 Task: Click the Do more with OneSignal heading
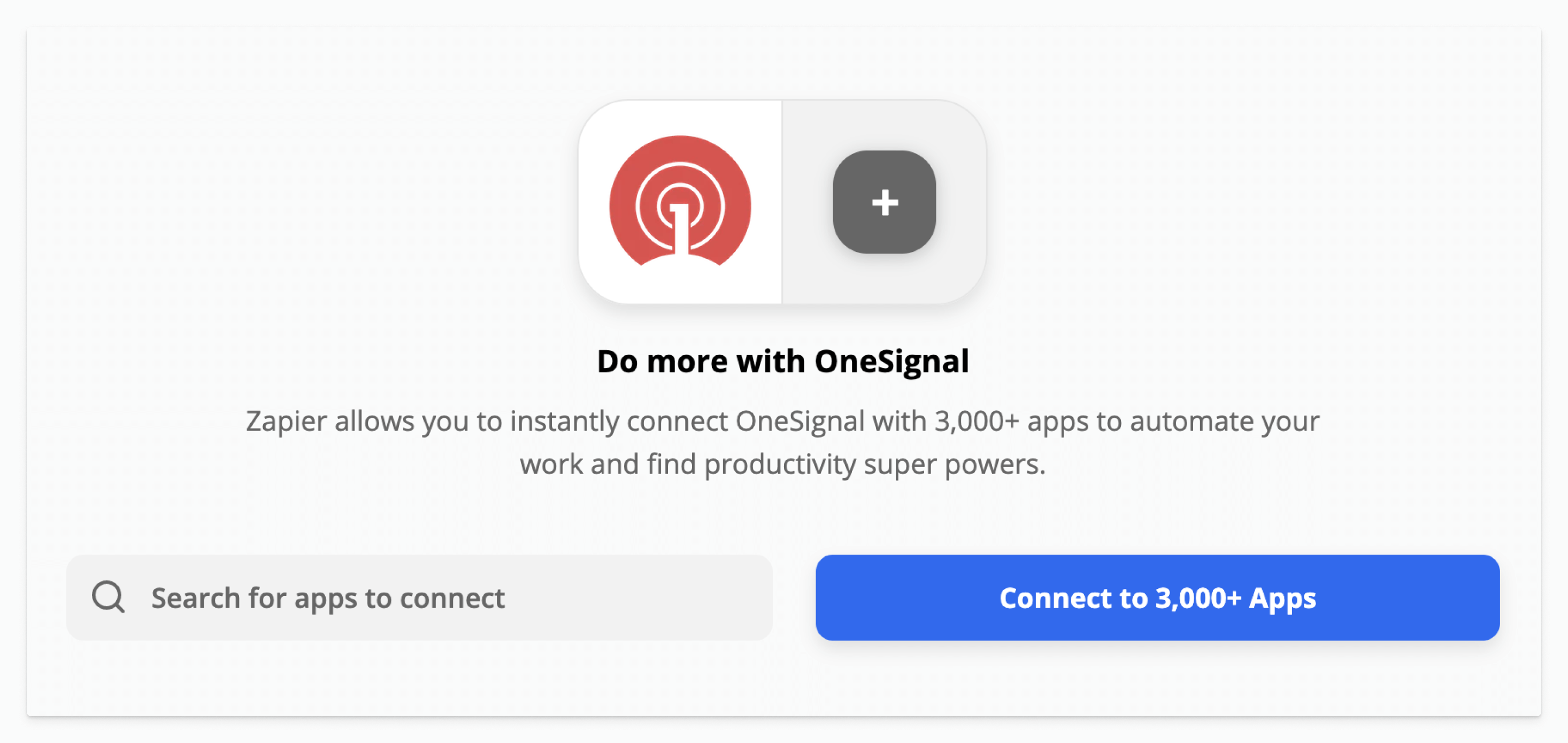(783, 361)
